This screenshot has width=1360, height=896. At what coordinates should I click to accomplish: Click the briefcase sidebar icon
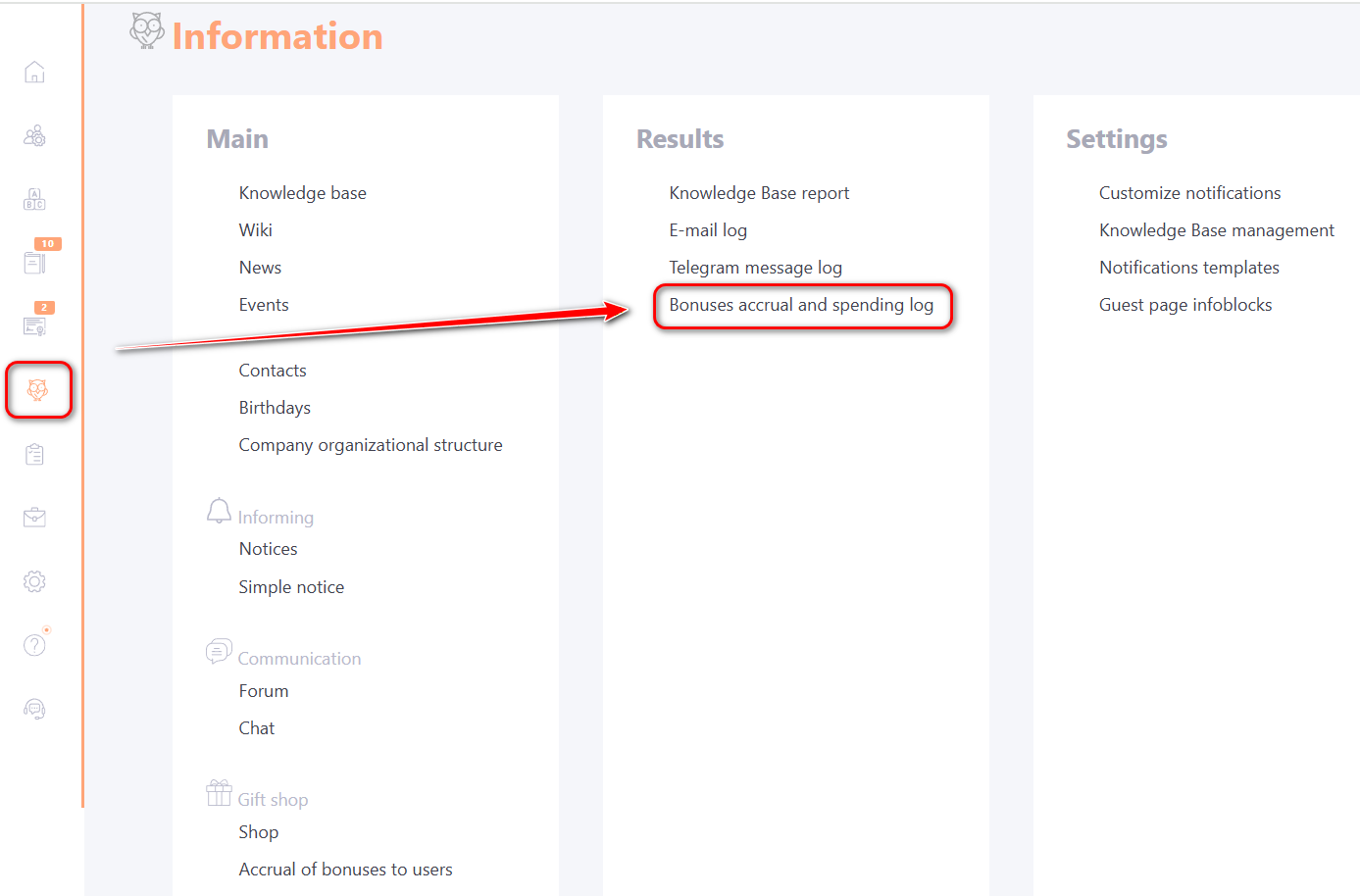[x=34, y=518]
